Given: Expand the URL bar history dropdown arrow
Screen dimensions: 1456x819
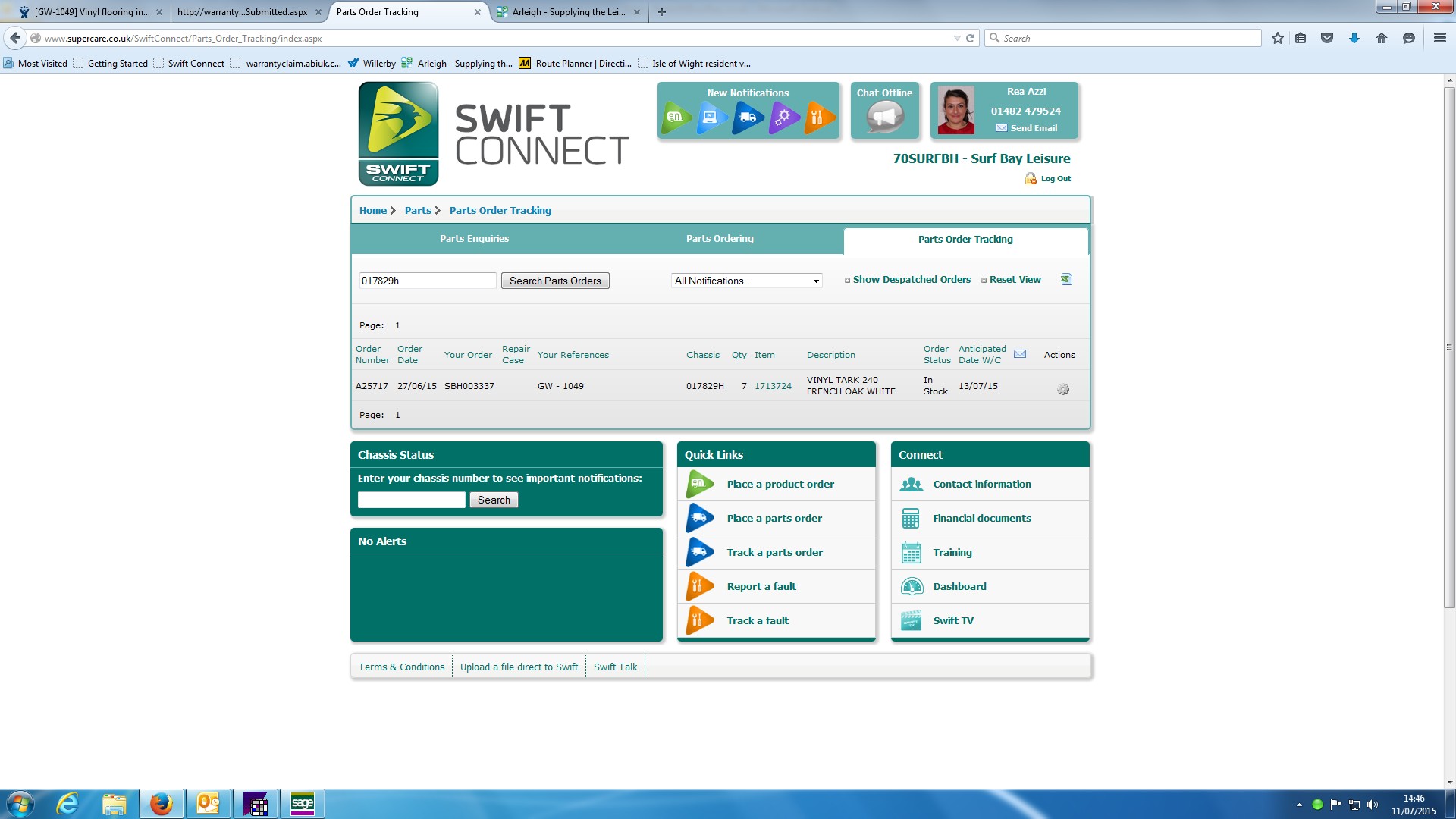Looking at the screenshot, I should tap(956, 39).
